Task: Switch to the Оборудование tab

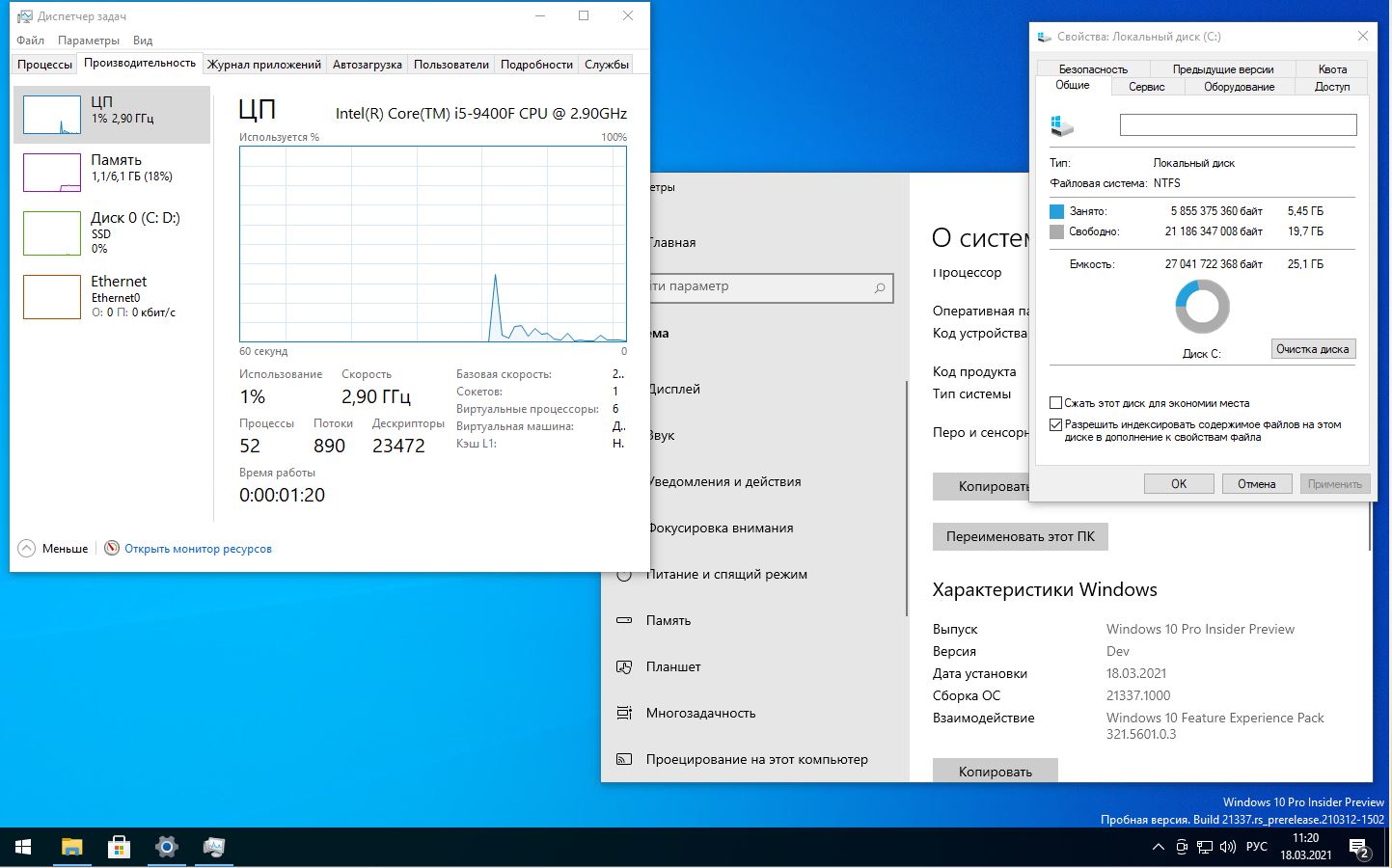Action: [x=1240, y=87]
